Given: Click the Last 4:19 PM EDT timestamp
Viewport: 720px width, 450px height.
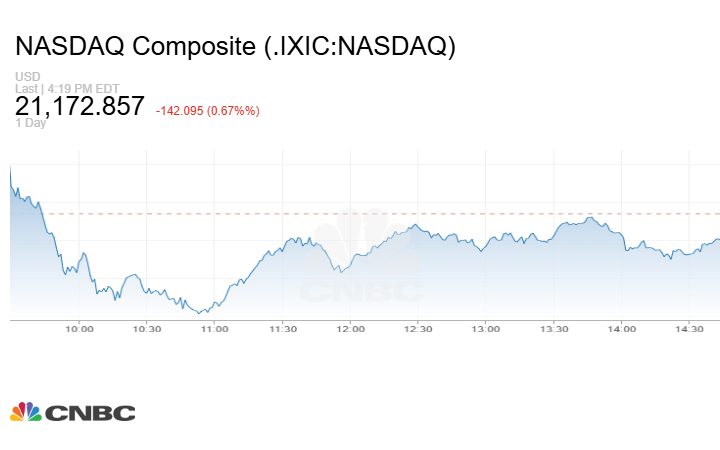Looking at the screenshot, I should (x=66, y=88).
